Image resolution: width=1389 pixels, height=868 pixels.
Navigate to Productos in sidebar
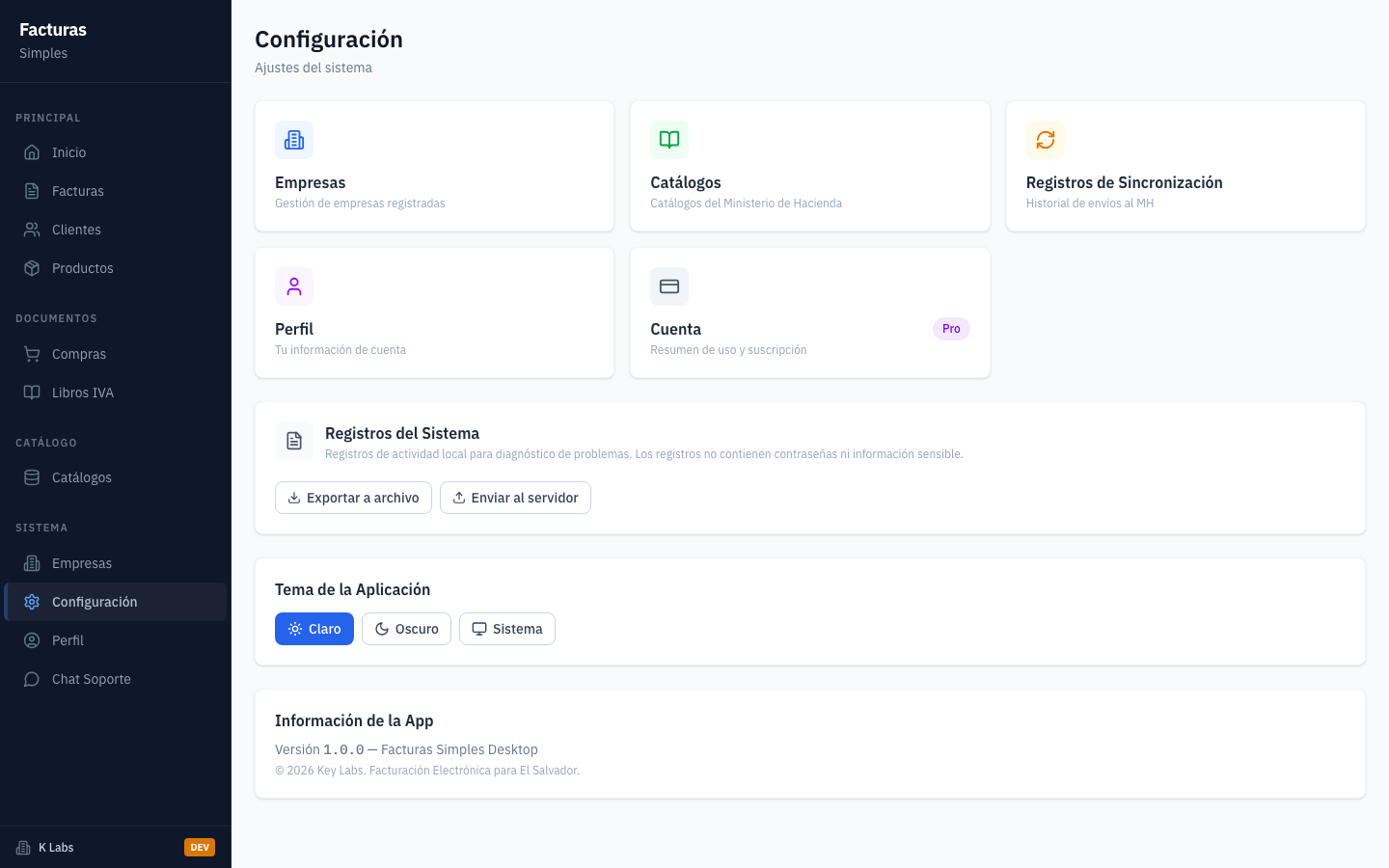(116, 268)
